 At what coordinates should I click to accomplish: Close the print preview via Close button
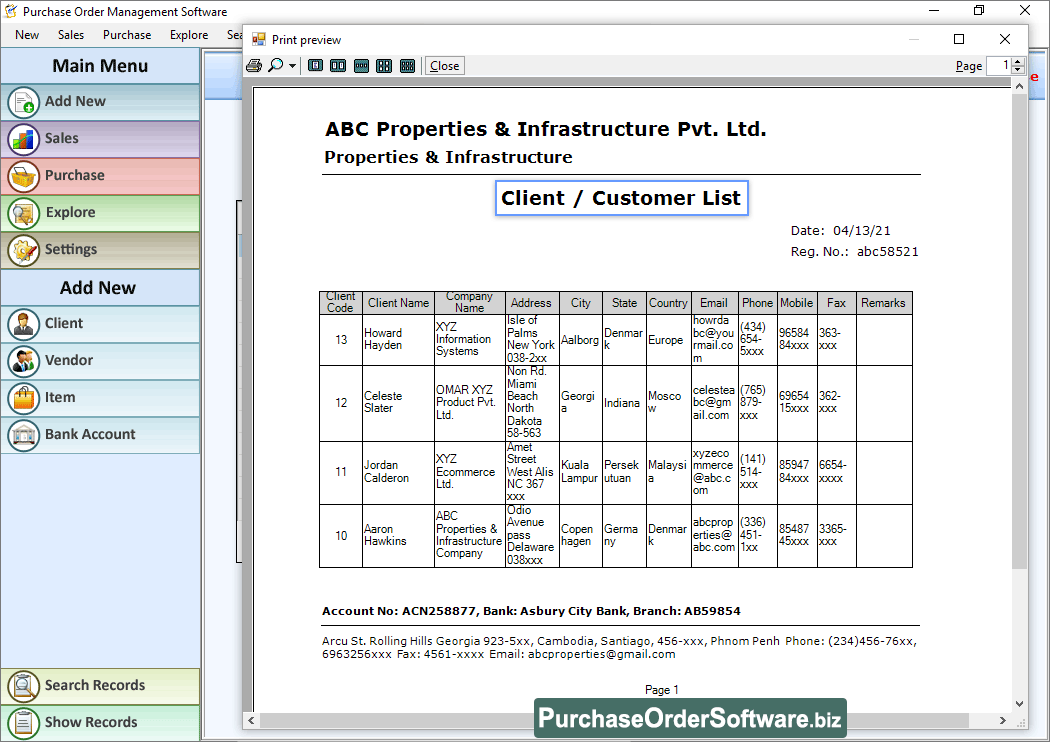(x=445, y=66)
